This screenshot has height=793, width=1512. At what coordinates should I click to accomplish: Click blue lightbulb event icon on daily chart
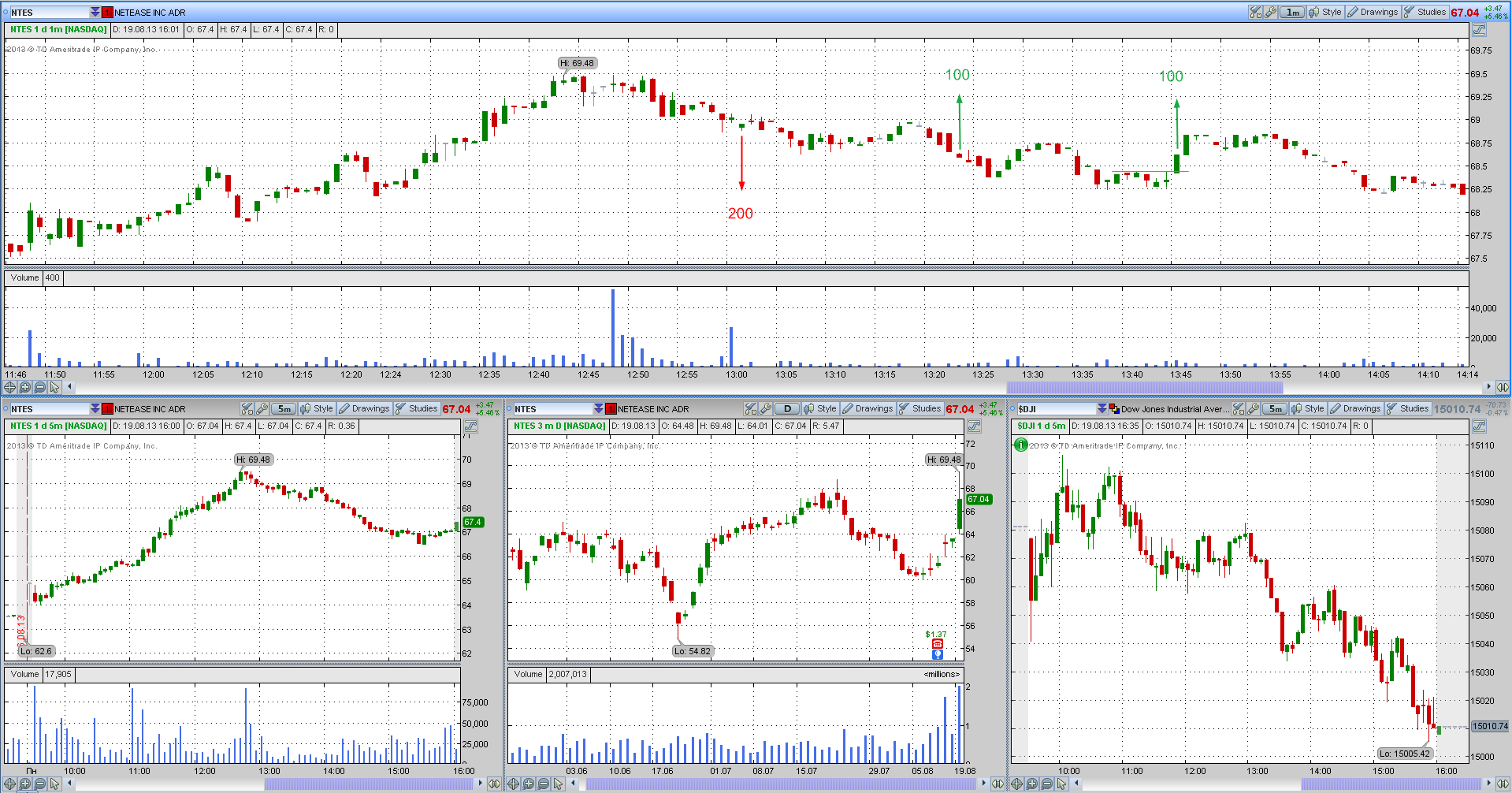(x=938, y=654)
